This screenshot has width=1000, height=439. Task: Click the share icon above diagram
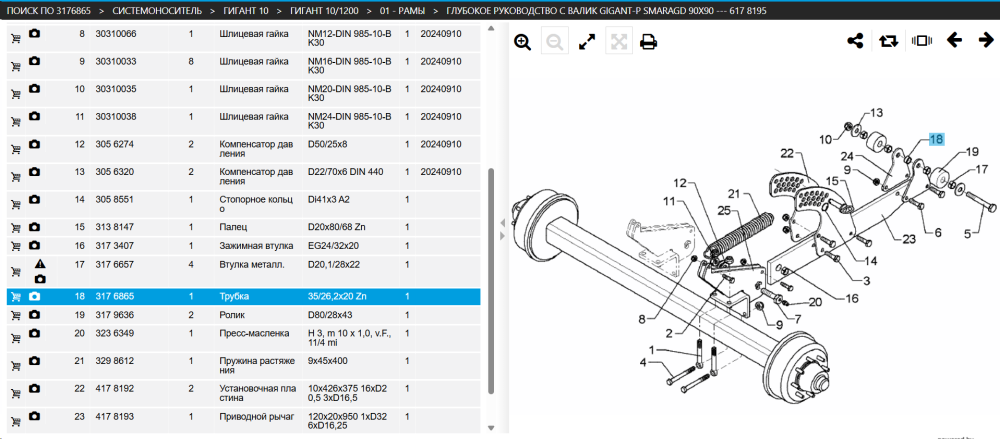pyautogui.click(x=855, y=41)
